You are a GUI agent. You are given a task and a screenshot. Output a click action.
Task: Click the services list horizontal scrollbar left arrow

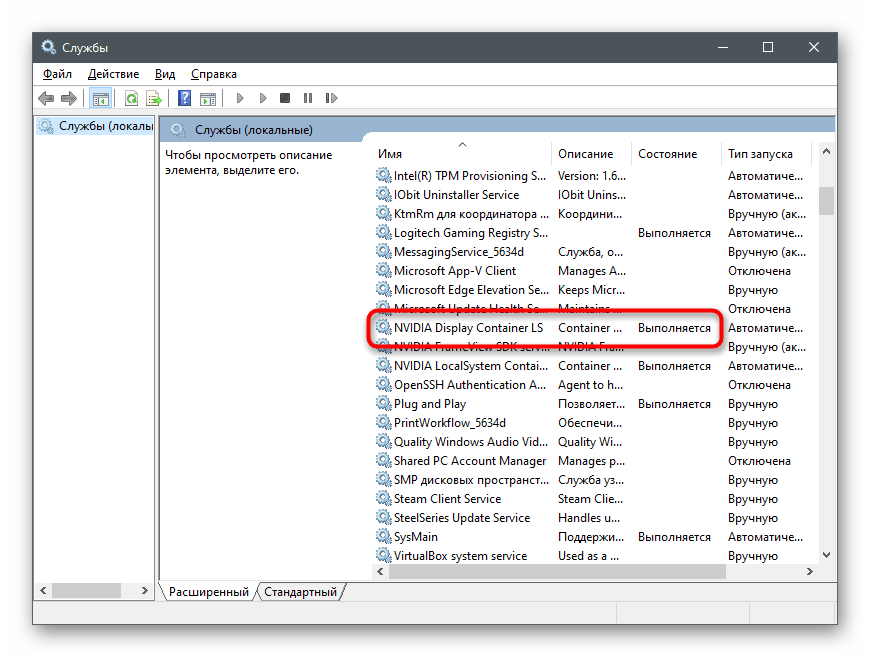point(380,572)
